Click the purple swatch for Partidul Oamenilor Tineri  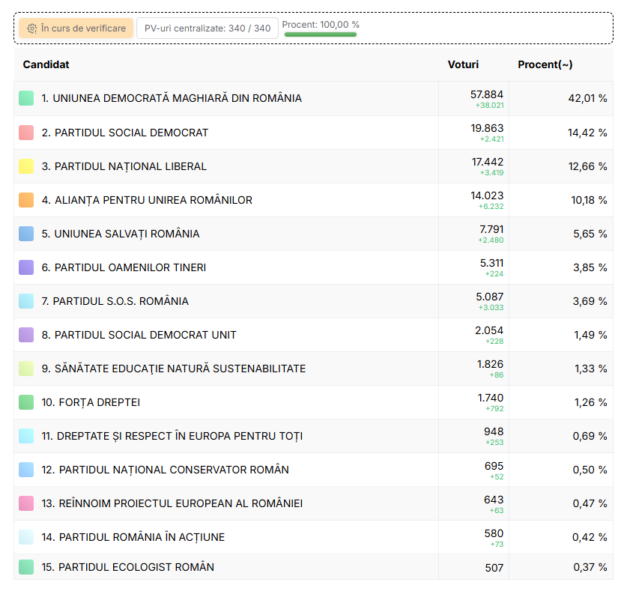tap(26, 268)
